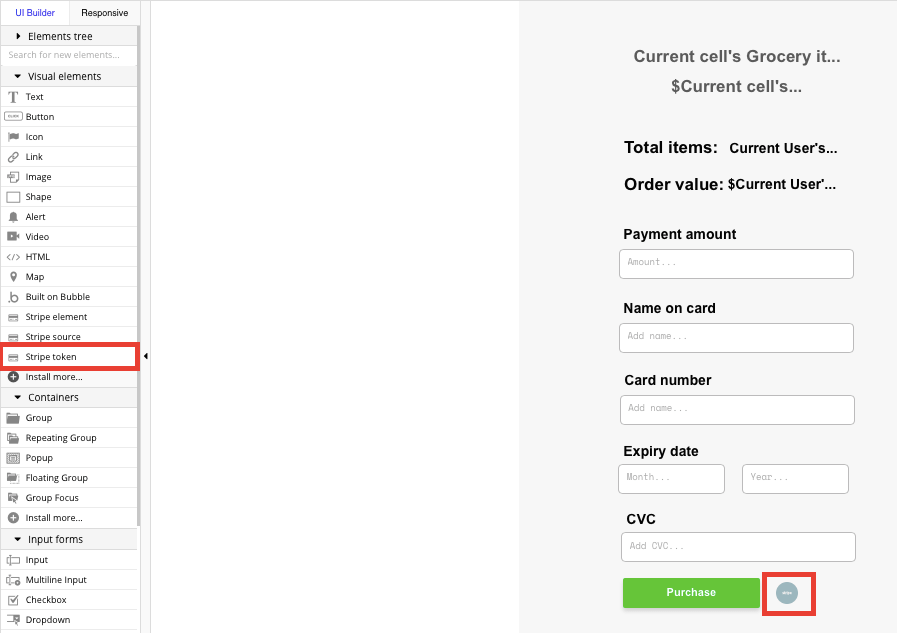
Task: Choose the Shape element
Action: click(x=37, y=196)
